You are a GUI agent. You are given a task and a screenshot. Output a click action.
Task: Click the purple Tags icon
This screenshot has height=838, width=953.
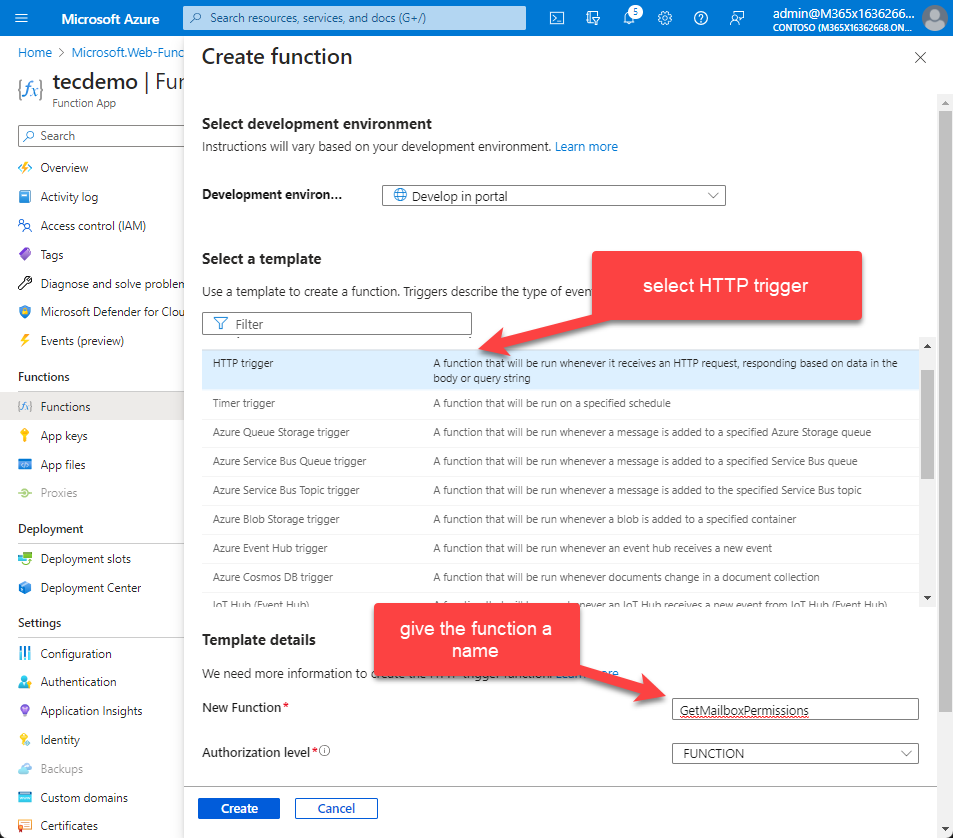point(25,254)
